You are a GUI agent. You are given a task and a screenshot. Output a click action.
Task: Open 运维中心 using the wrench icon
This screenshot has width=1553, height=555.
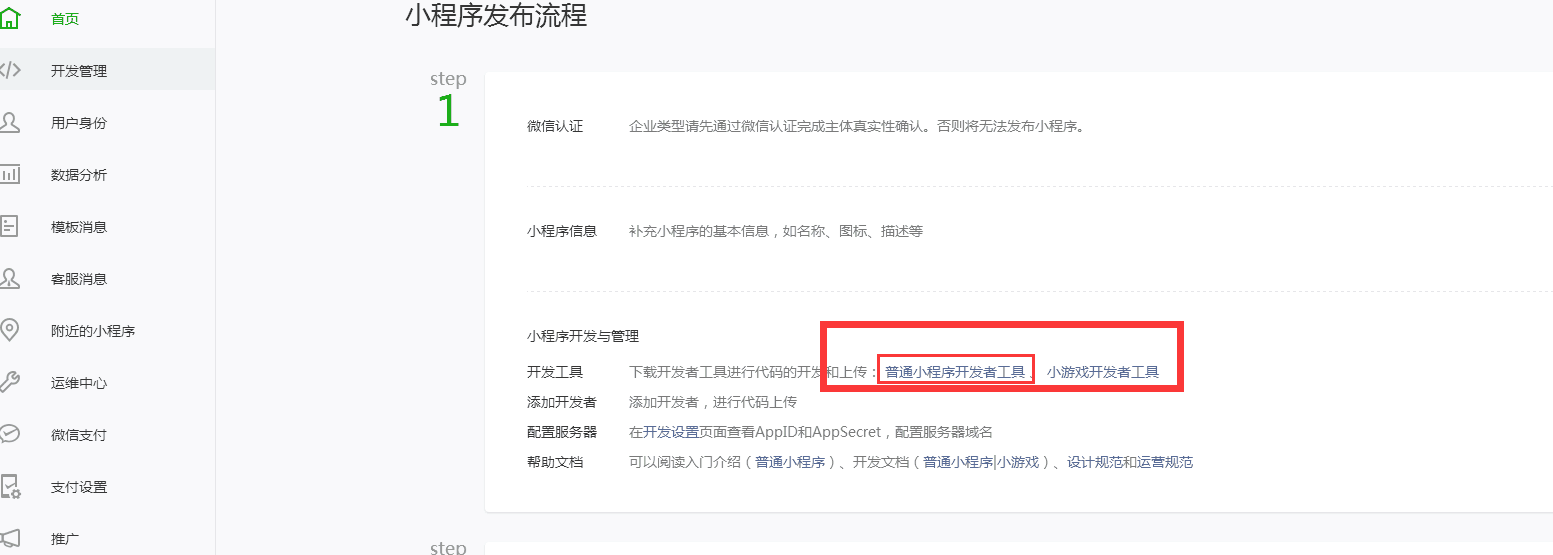9,383
